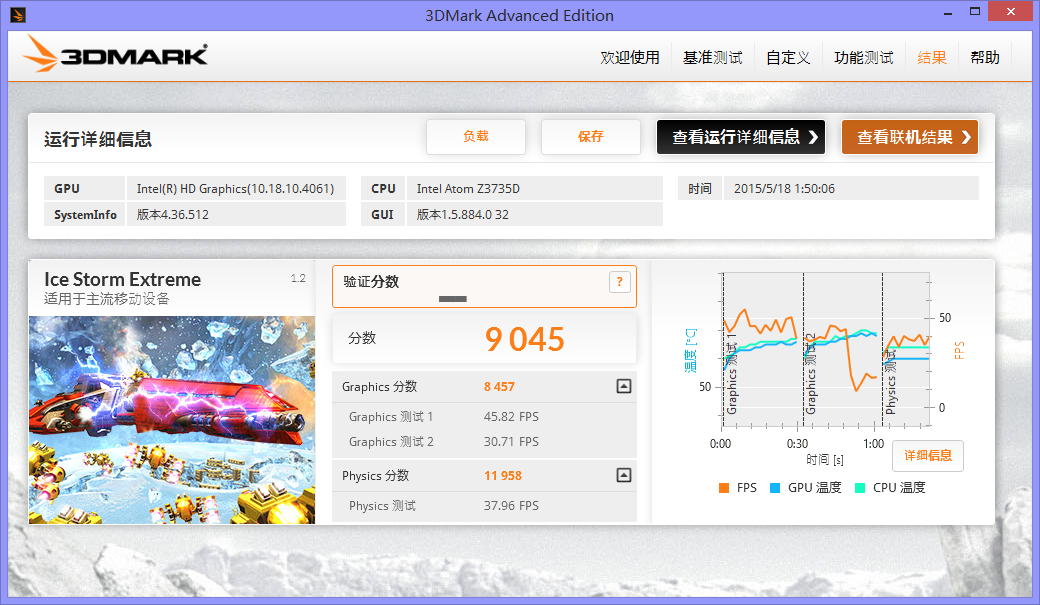This screenshot has height=605, width=1040.
Task: Click 查看运行详细信息 button
Action: click(x=741, y=137)
